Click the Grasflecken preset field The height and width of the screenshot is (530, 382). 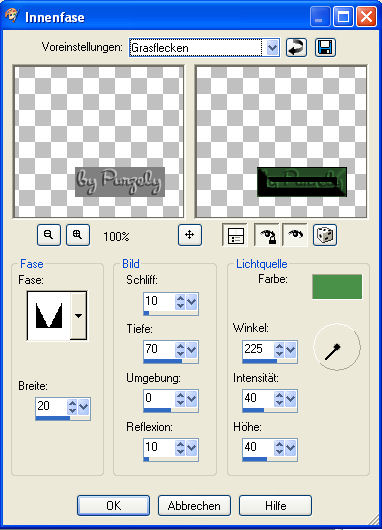[195, 48]
